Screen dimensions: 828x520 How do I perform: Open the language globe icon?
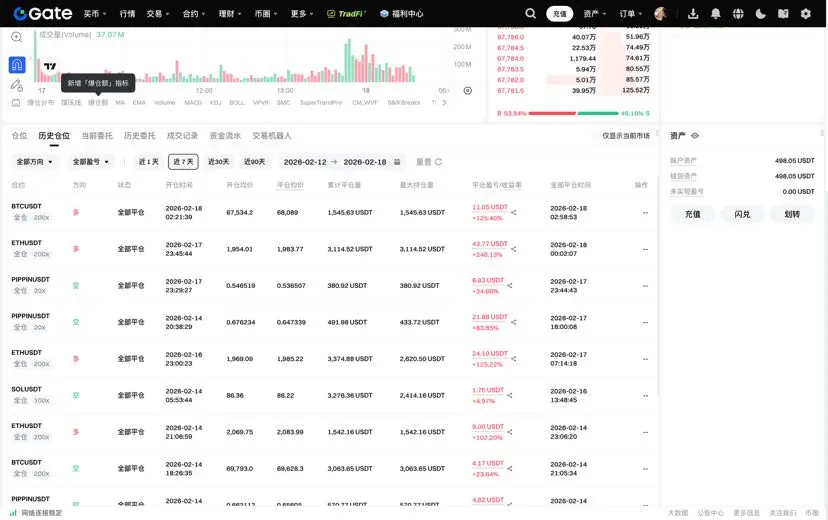738,14
